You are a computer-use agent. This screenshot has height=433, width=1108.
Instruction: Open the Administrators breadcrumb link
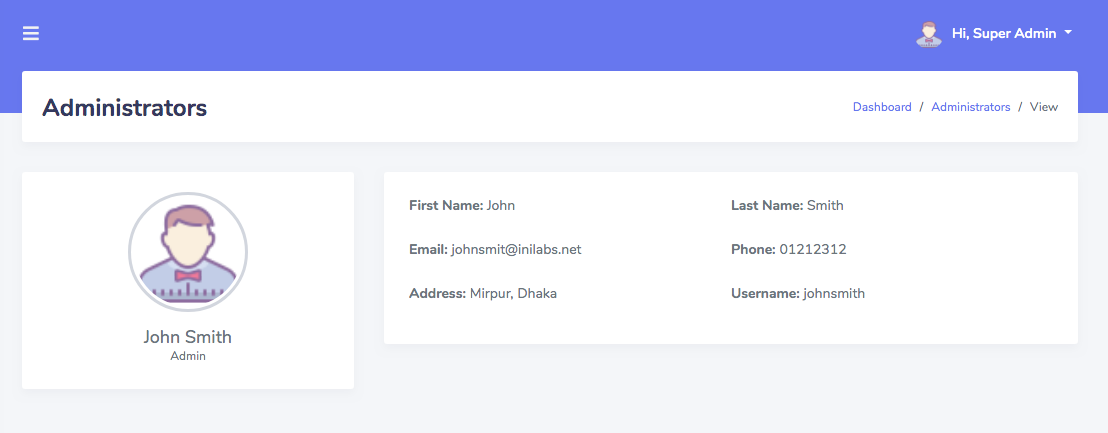coord(970,107)
